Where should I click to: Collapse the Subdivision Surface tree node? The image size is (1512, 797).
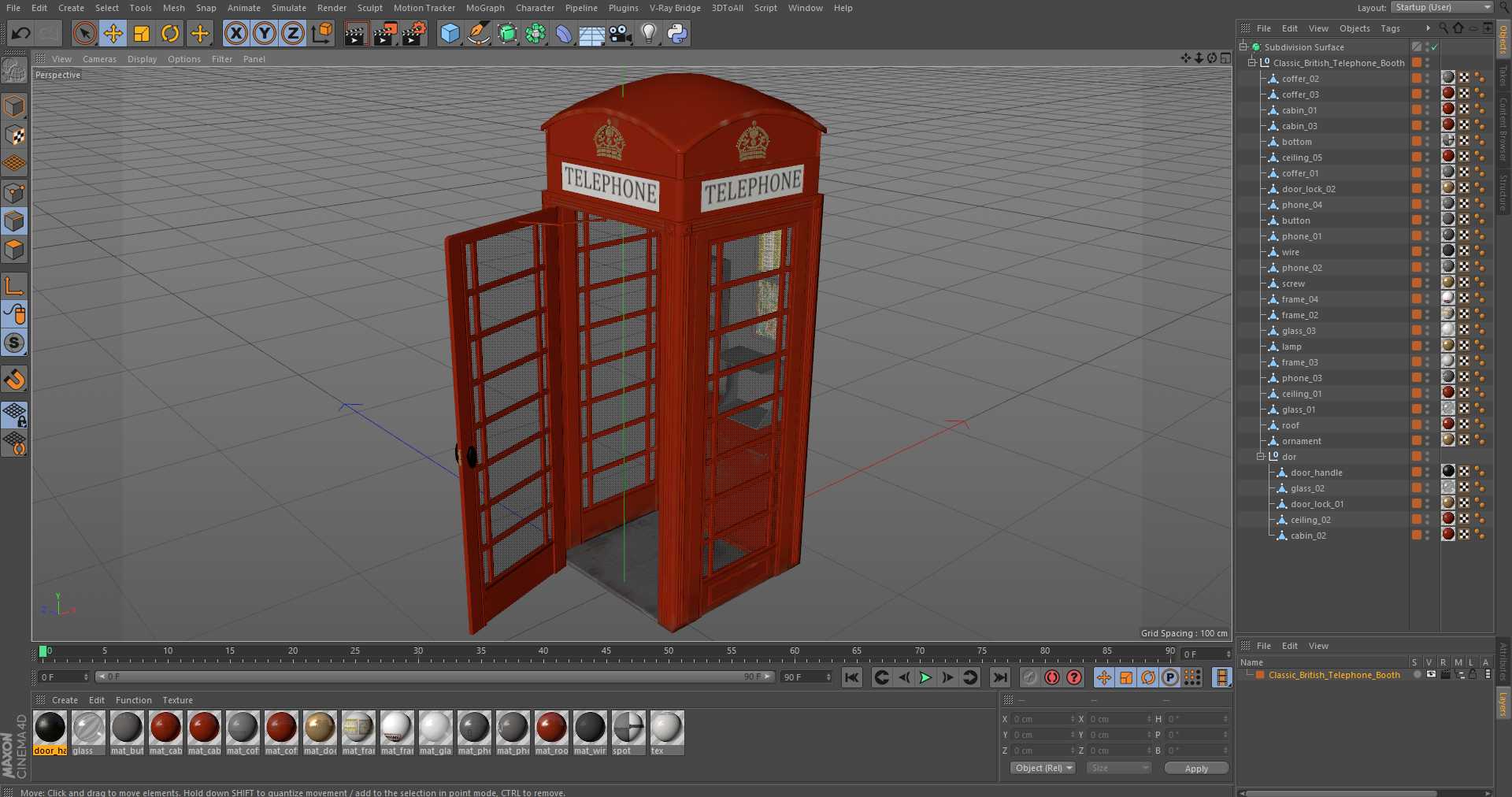pyautogui.click(x=1243, y=47)
